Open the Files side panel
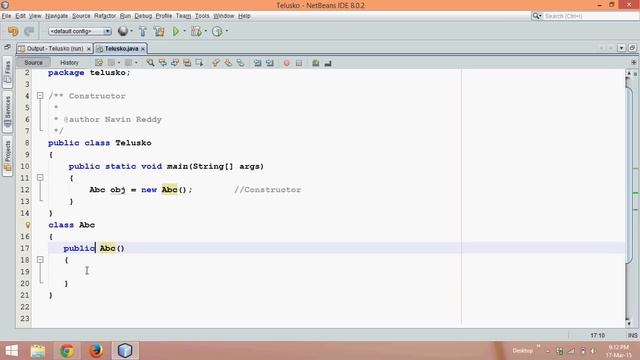The width and height of the screenshot is (640, 360). pos(7,73)
